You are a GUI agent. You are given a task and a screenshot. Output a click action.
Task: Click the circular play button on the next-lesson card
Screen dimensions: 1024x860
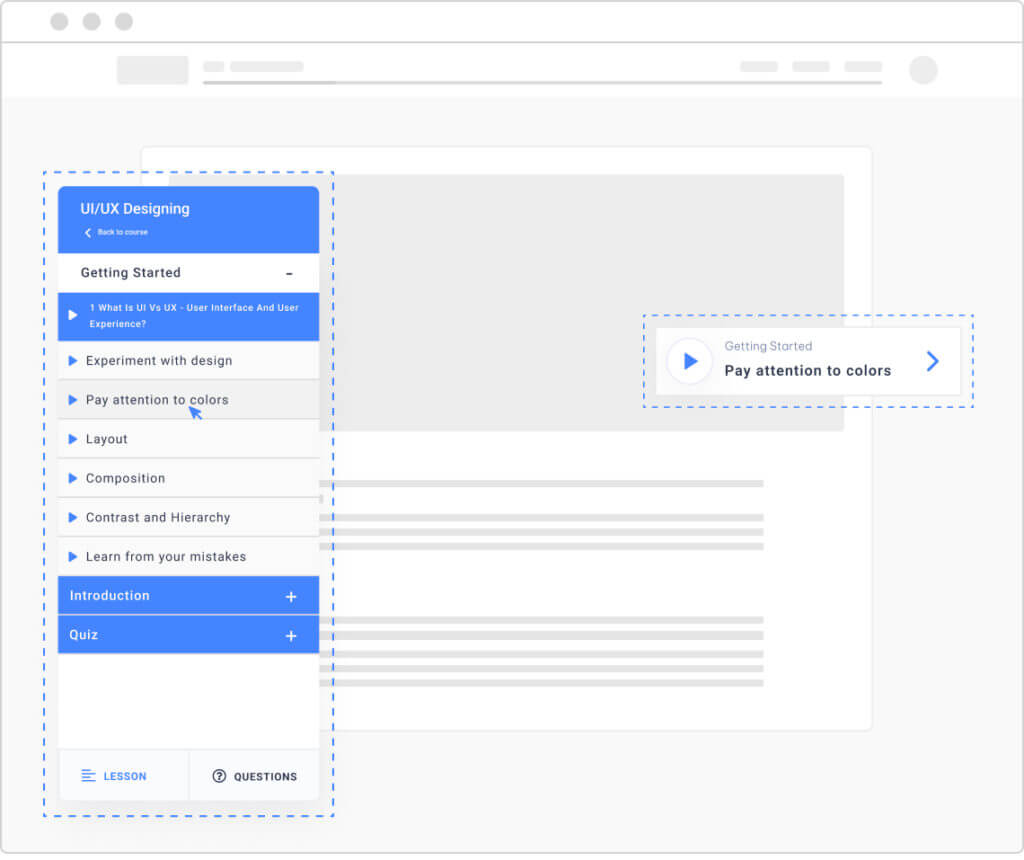690,361
